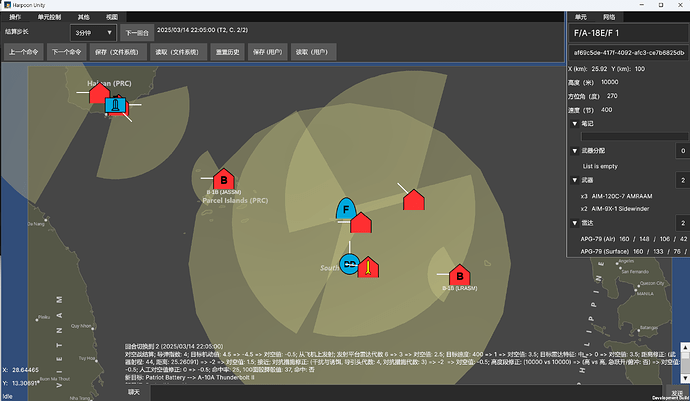Click 读取 (用户) button
690x401 pixels.
[312, 52]
